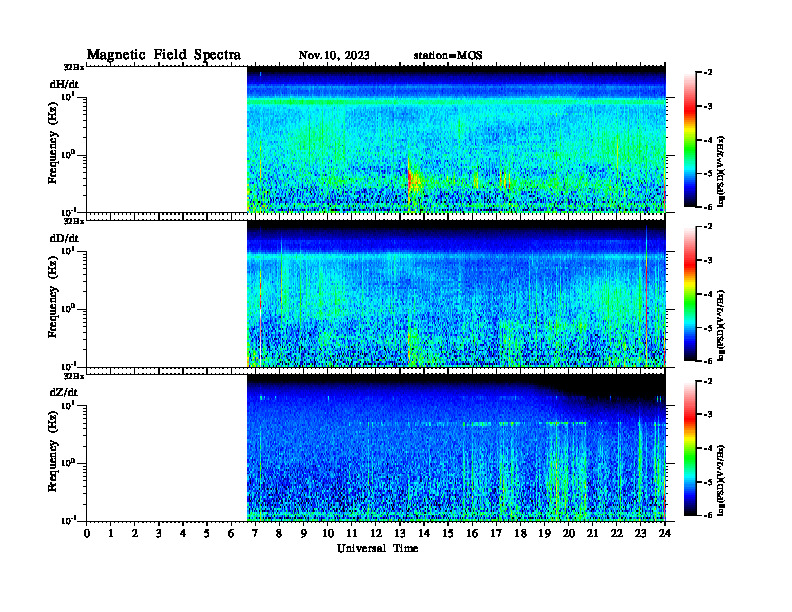Click the "-6" tick of the dZ/dt color scale
Image resolution: width=792 pixels, height=612 pixels.
(x=708, y=515)
